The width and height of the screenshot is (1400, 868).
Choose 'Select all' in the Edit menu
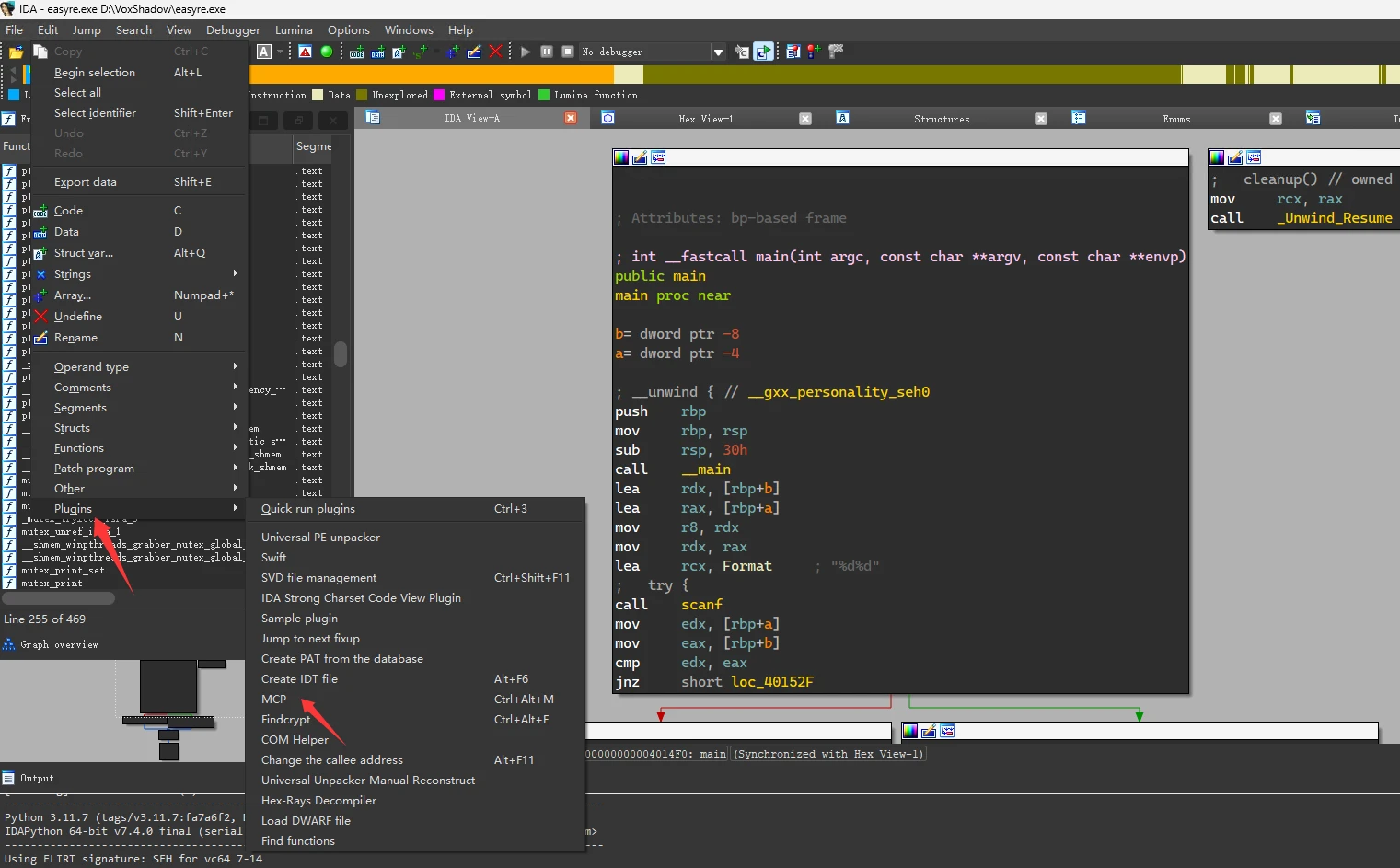140,93
